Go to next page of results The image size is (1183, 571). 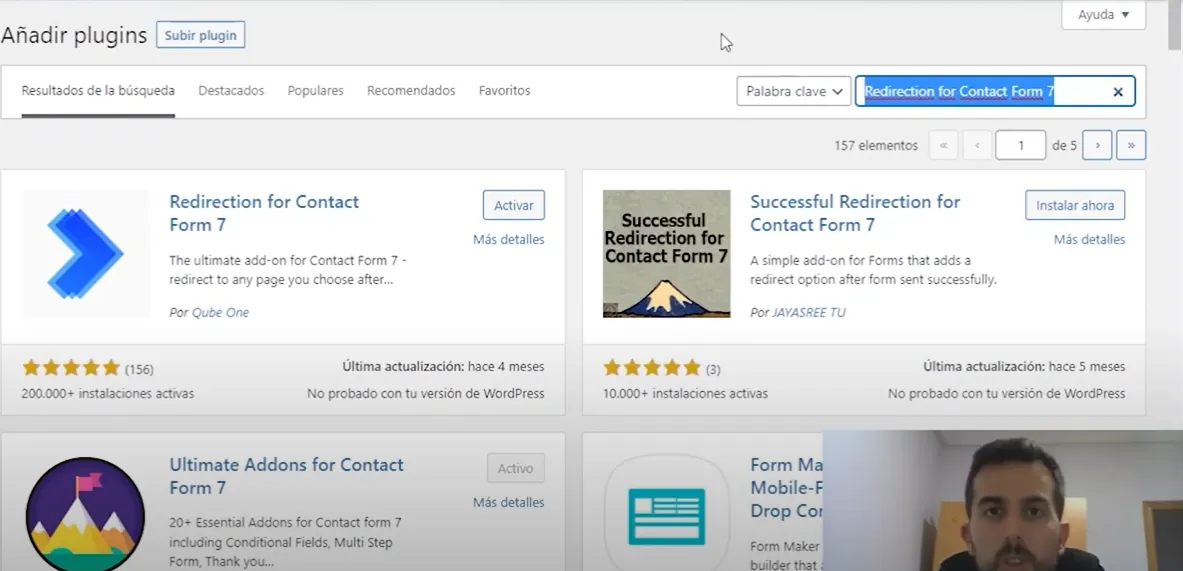(x=1097, y=145)
